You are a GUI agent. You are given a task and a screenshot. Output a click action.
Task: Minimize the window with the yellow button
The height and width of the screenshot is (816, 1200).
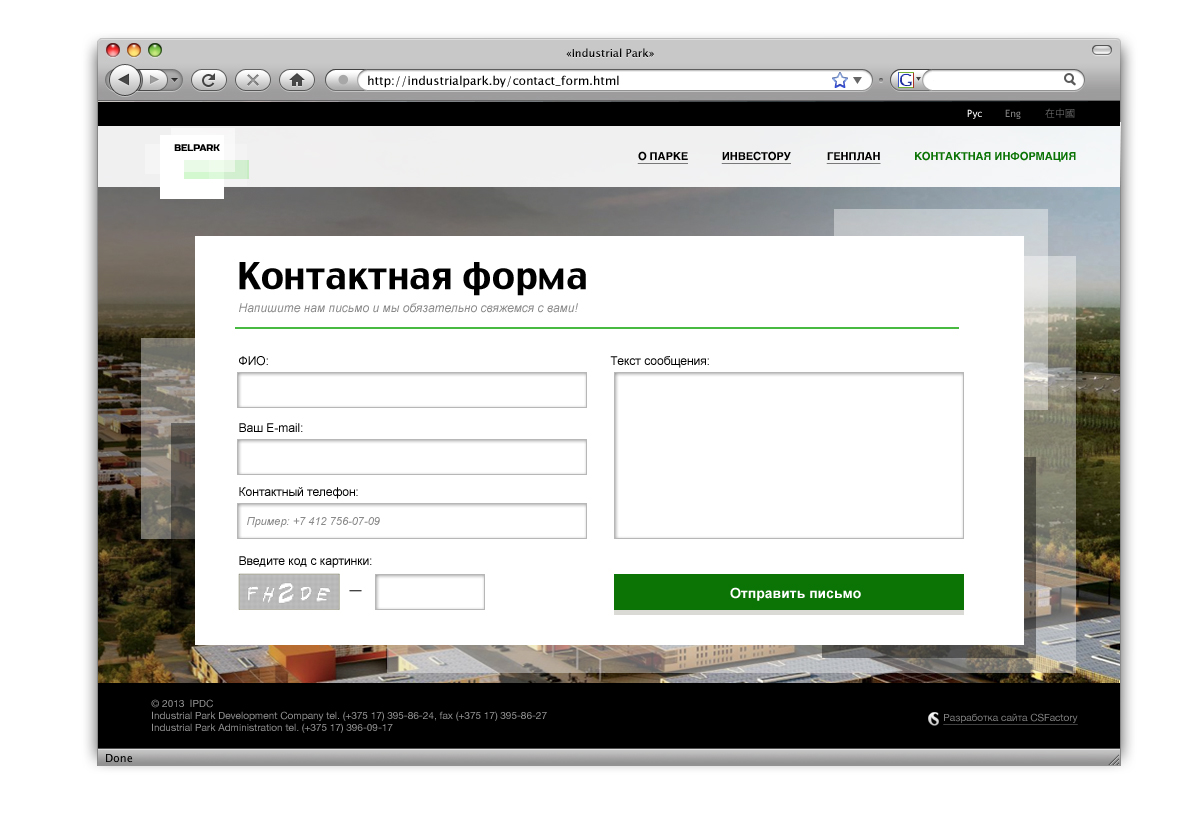(x=134, y=50)
